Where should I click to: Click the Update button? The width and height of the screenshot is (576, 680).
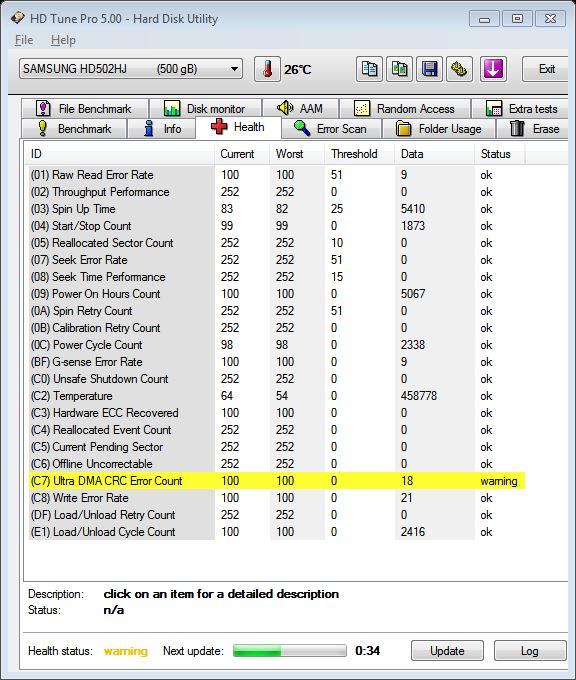tap(447, 651)
